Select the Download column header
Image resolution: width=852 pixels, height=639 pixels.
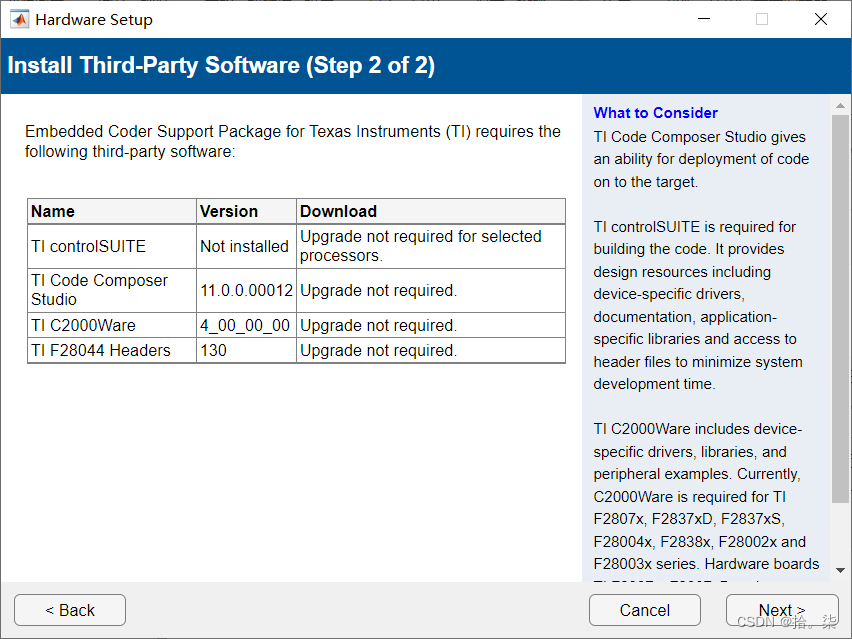point(431,211)
